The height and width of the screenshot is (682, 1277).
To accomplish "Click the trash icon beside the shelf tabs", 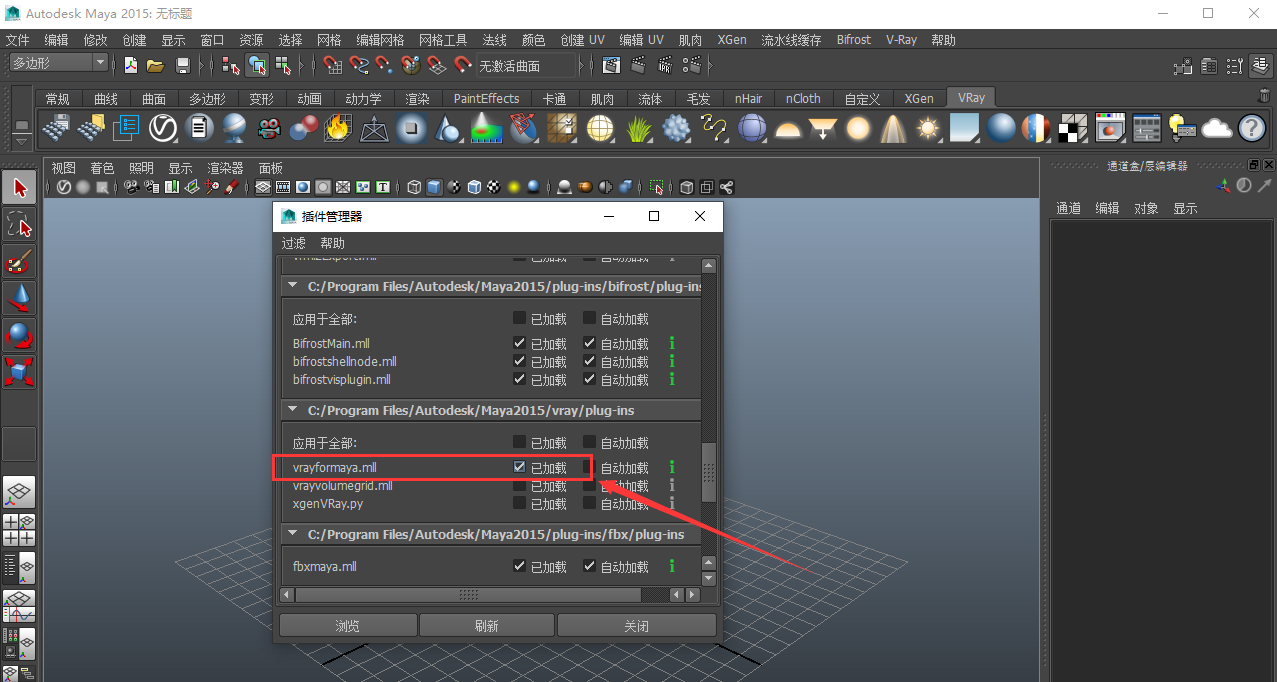I will [x=1264, y=97].
